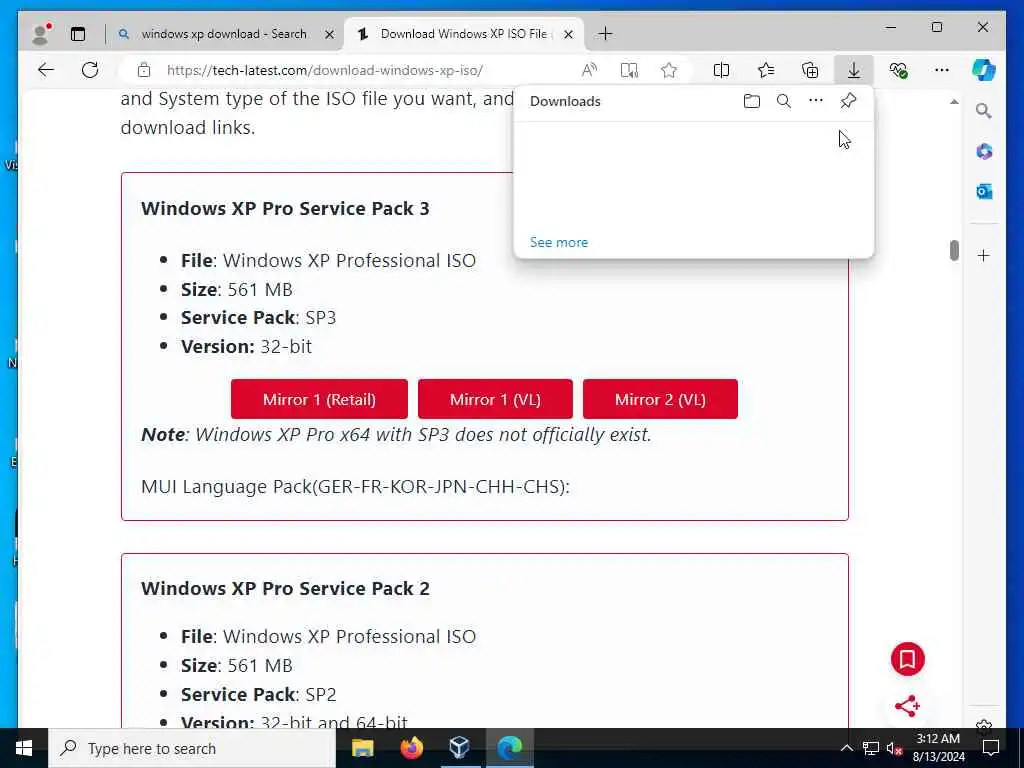Select Microsoft Edge on the taskbar
1024x768 pixels.
coord(509,748)
